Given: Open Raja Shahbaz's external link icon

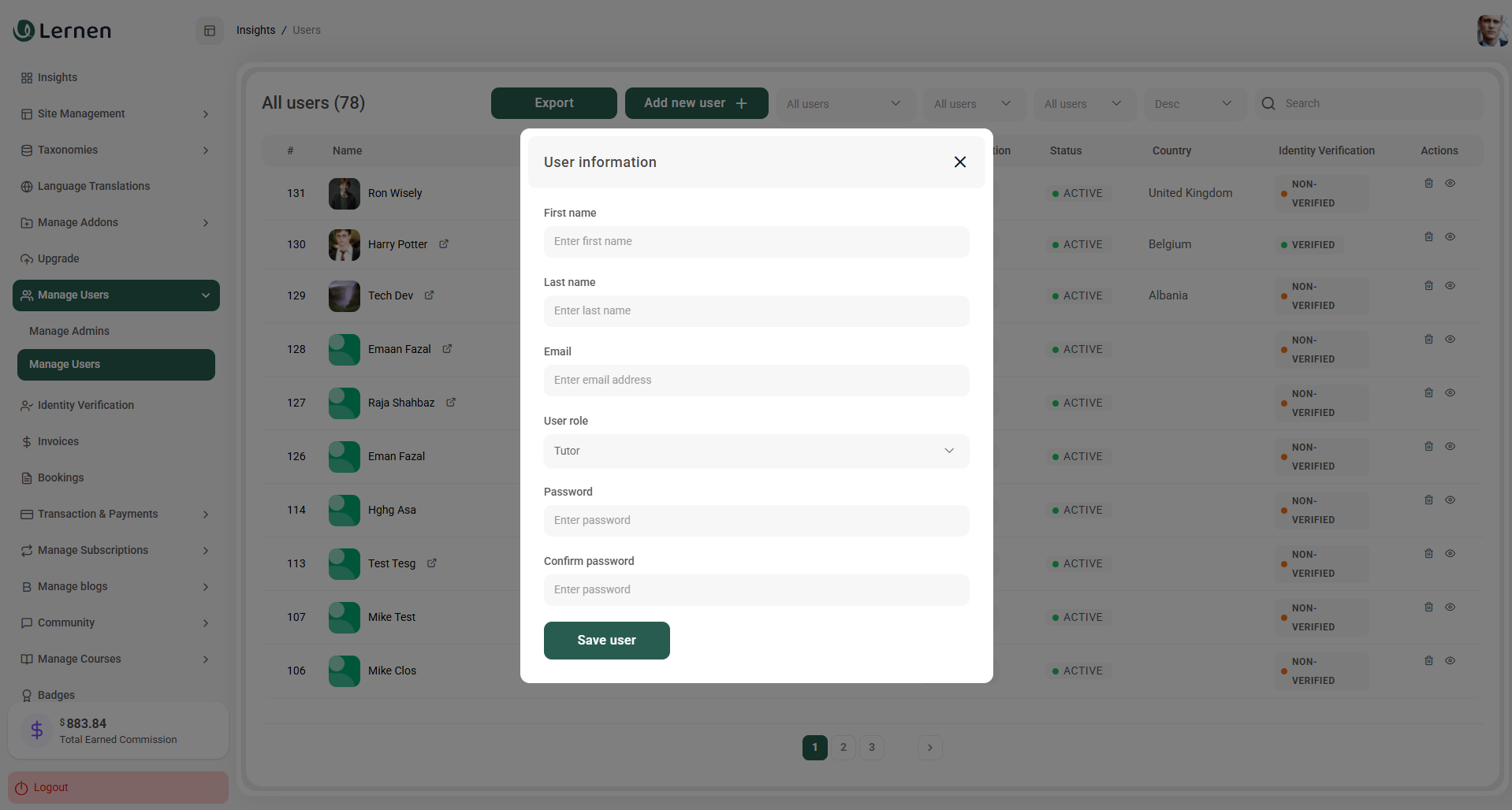Looking at the screenshot, I should coord(451,403).
